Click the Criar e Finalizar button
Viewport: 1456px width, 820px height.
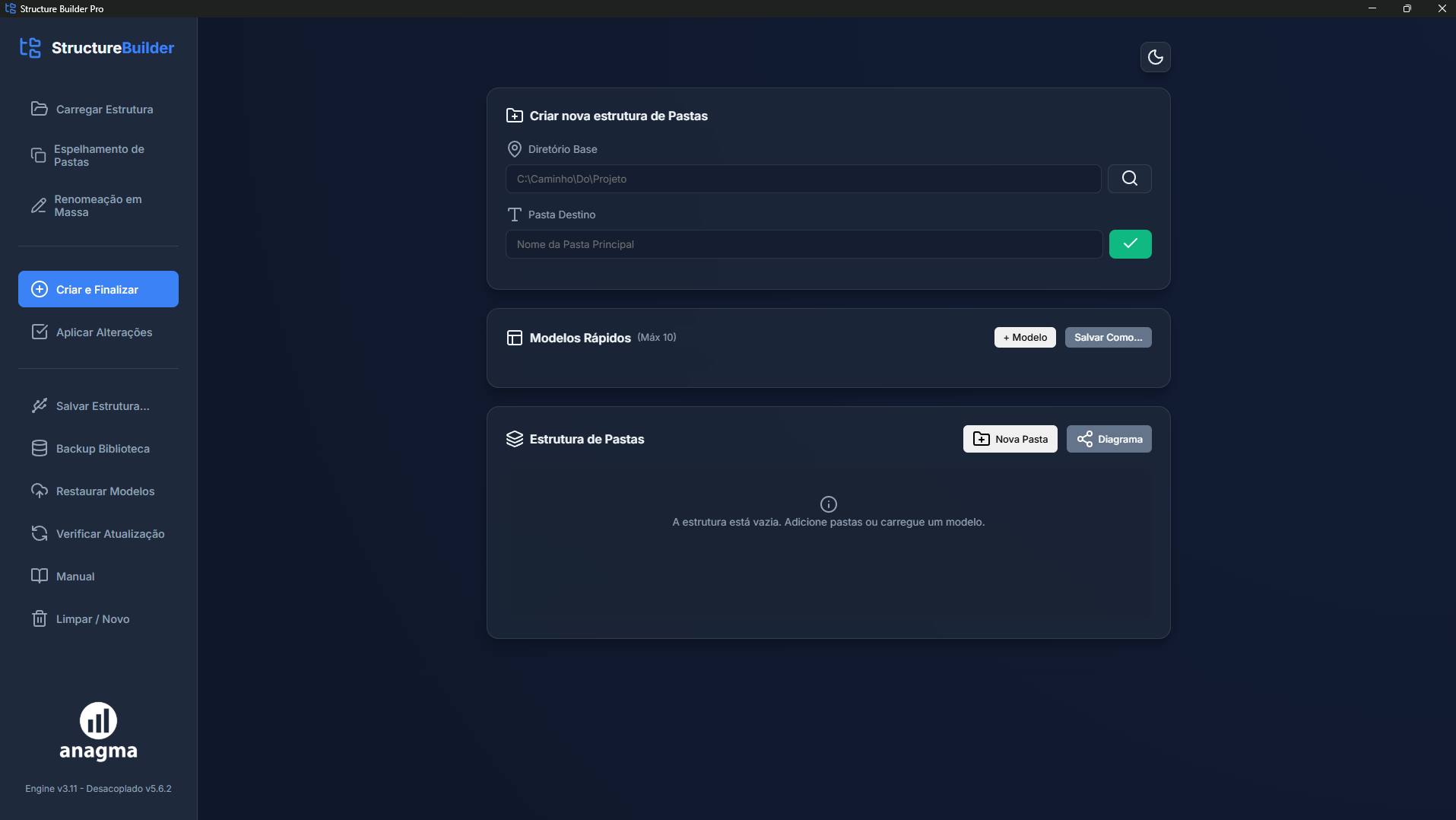(98, 289)
